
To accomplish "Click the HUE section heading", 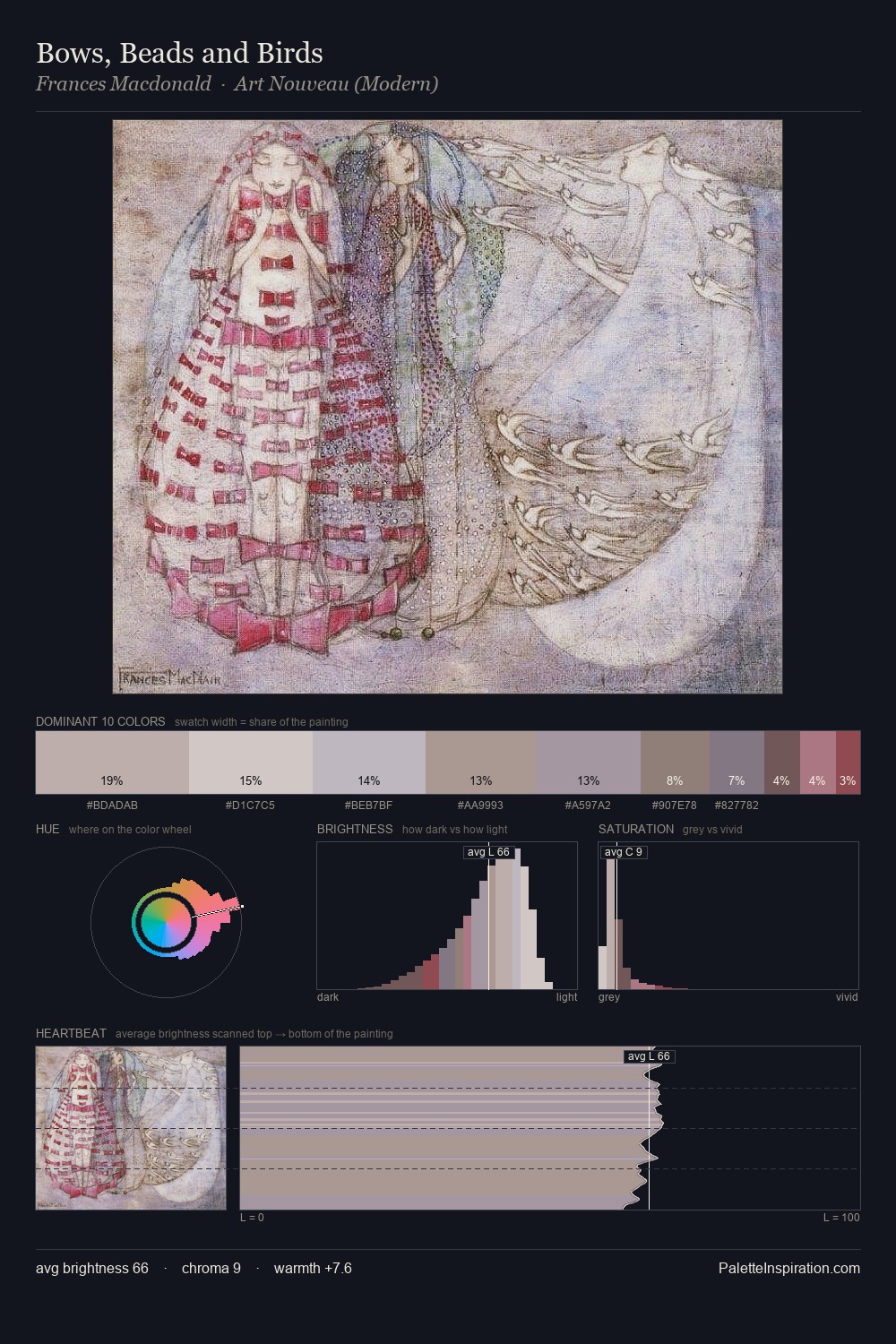I will point(47,829).
